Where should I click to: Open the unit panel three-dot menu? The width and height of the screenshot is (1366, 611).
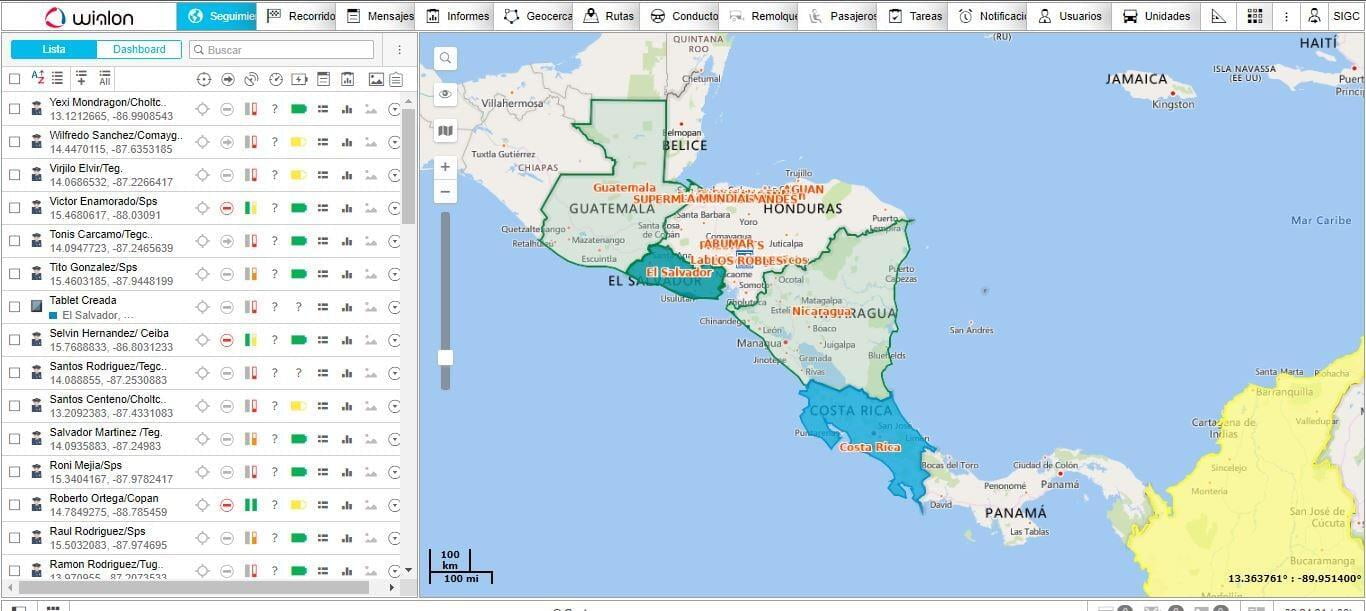pyautogui.click(x=399, y=50)
